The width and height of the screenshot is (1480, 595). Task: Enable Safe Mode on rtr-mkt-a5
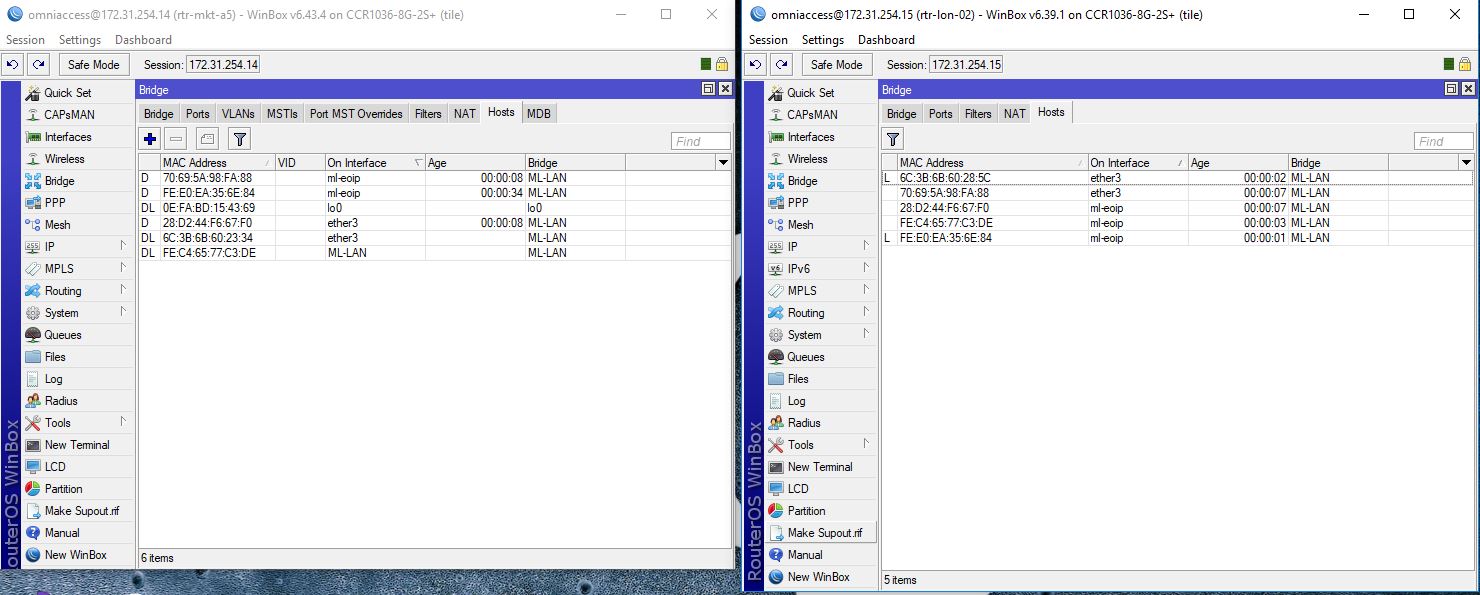93,64
